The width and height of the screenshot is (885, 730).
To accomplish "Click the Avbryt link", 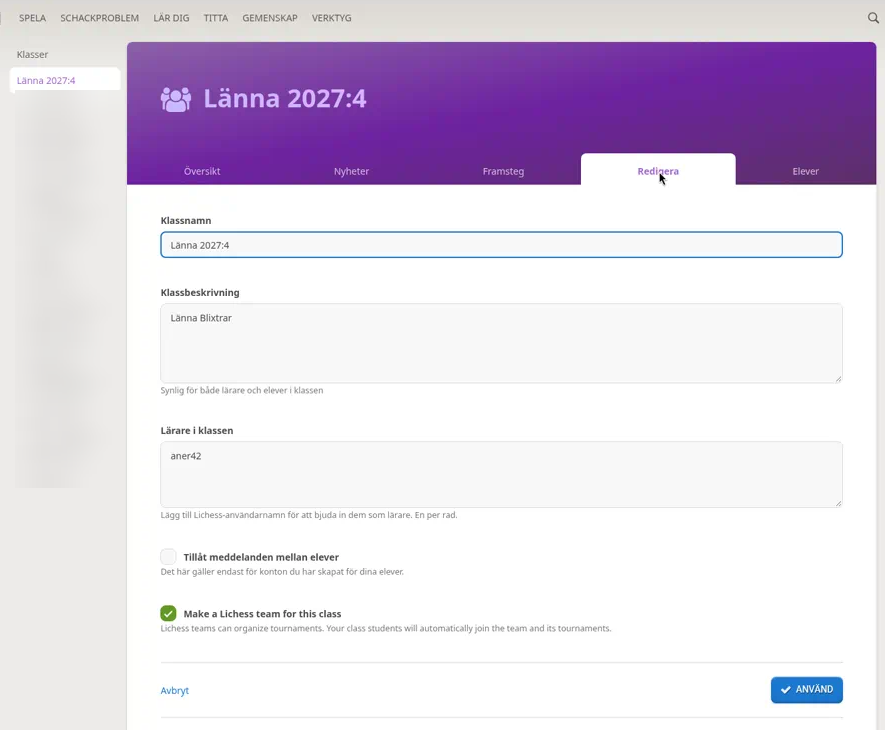I will click(174, 690).
